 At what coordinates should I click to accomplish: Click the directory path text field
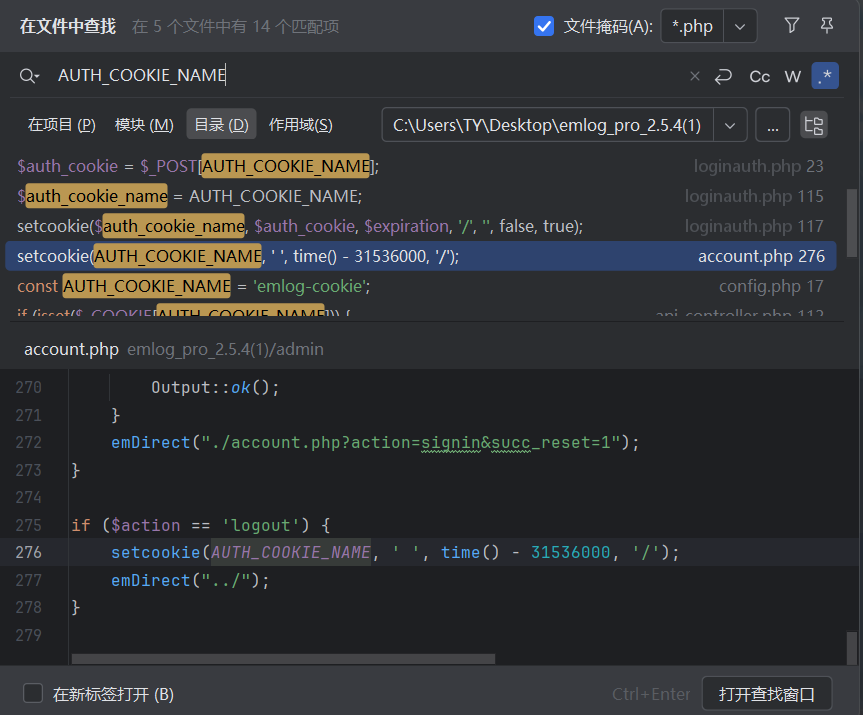tap(547, 125)
